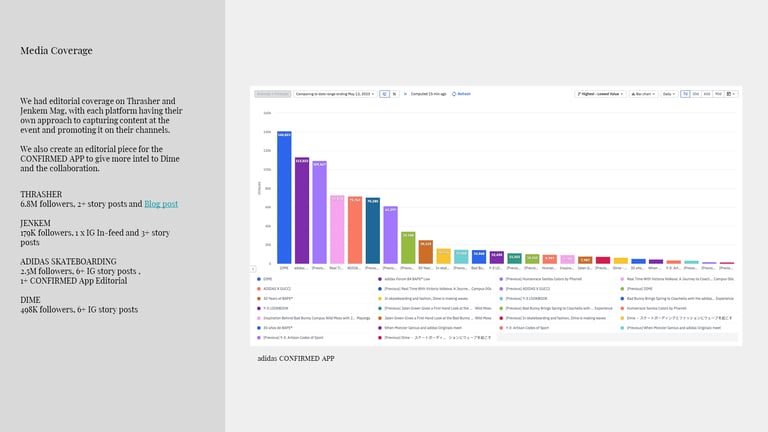Open the Highest - Lowest Value sort dropdown
This screenshot has width=768, height=432.
pos(600,94)
